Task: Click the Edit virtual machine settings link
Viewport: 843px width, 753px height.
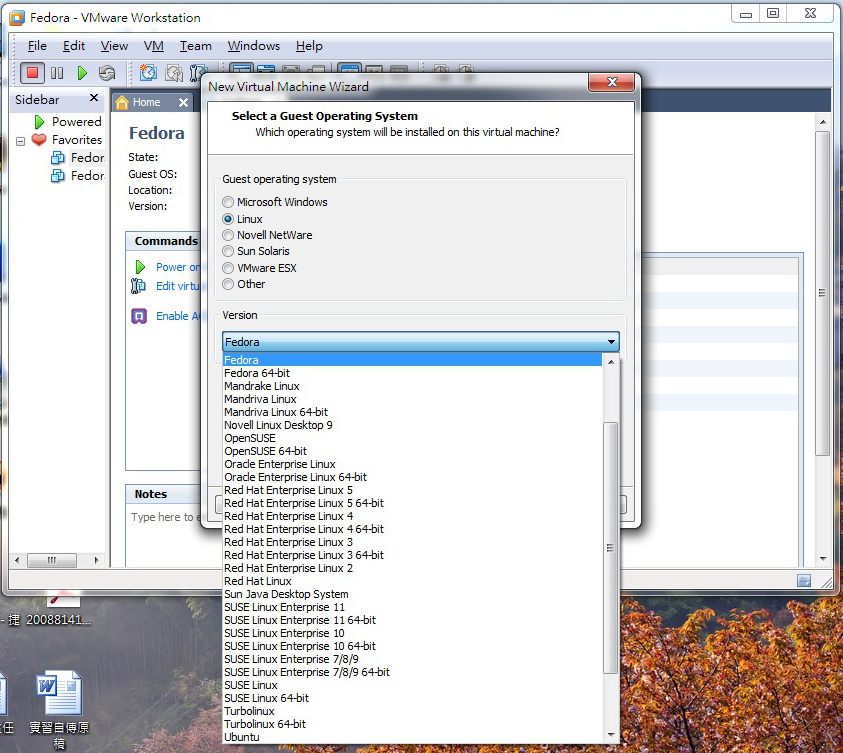Action: pyautogui.click(x=177, y=286)
